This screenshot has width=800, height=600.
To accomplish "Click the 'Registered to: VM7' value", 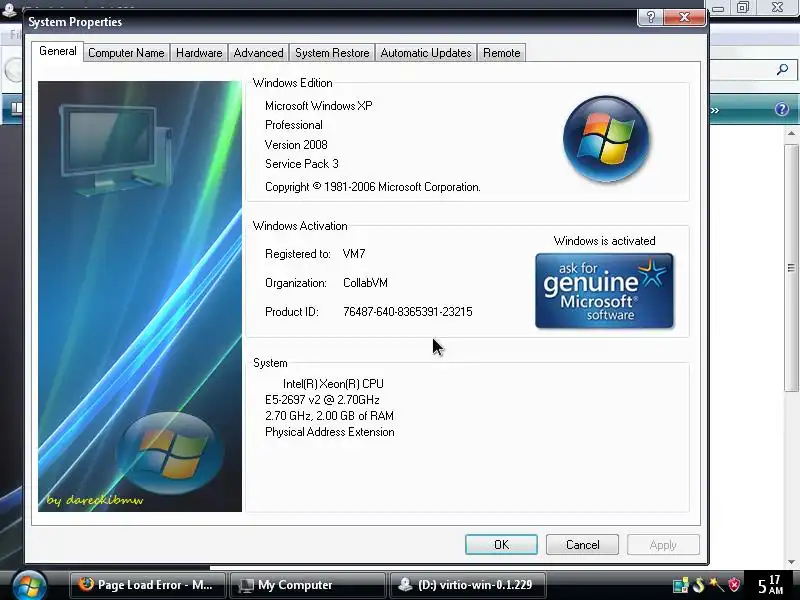I will click(x=354, y=254).
